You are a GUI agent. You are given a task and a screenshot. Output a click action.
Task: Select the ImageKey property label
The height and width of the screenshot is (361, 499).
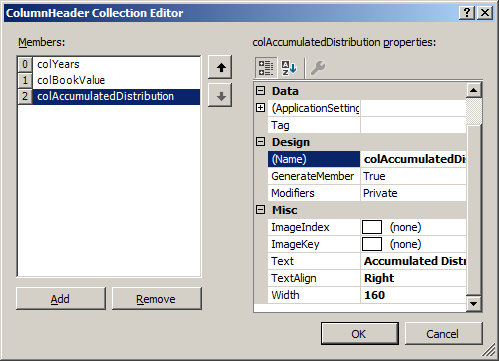(x=314, y=244)
